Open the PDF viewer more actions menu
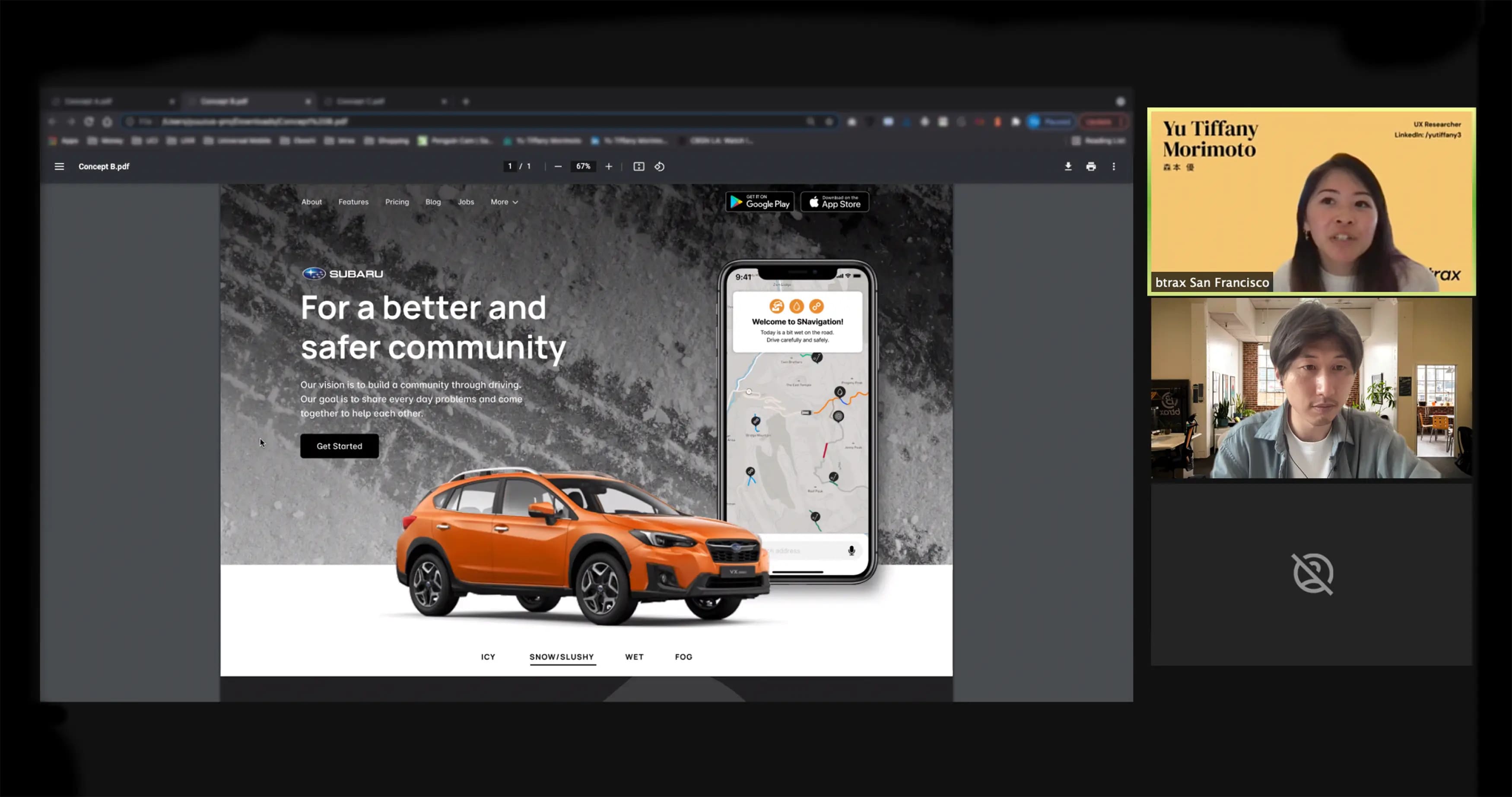Image resolution: width=1512 pixels, height=797 pixels. [x=1114, y=167]
